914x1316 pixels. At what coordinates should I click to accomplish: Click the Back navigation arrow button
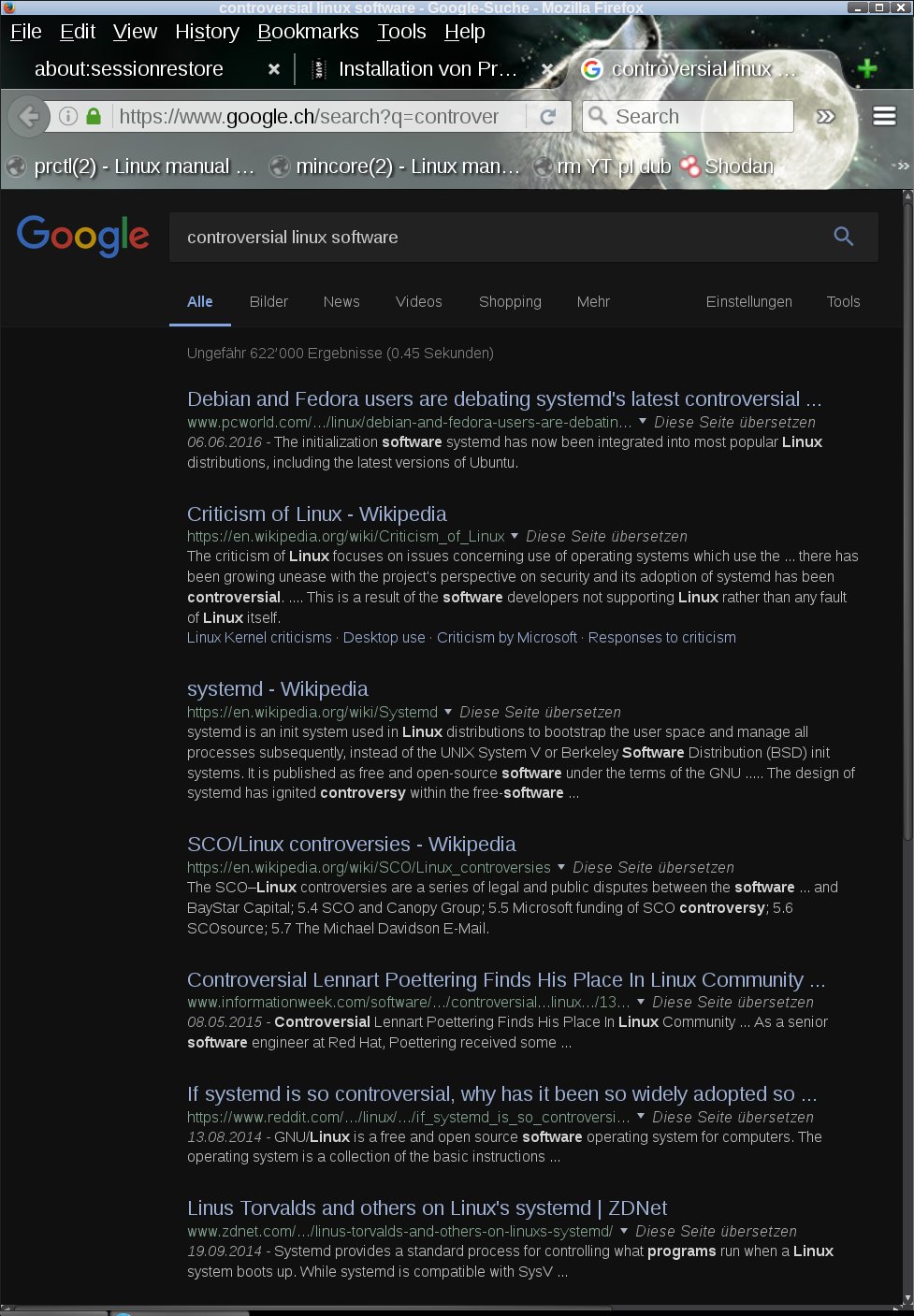click(29, 117)
